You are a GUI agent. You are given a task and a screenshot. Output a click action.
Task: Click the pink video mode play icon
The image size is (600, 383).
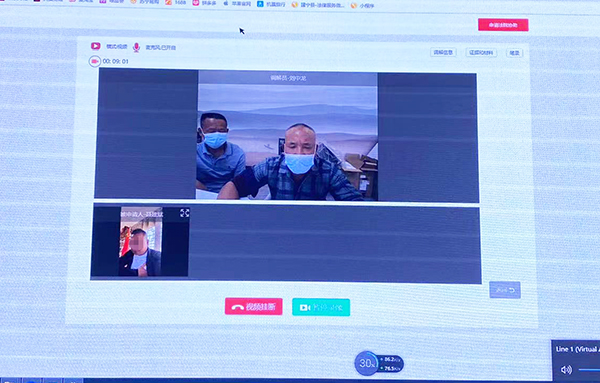click(x=96, y=46)
